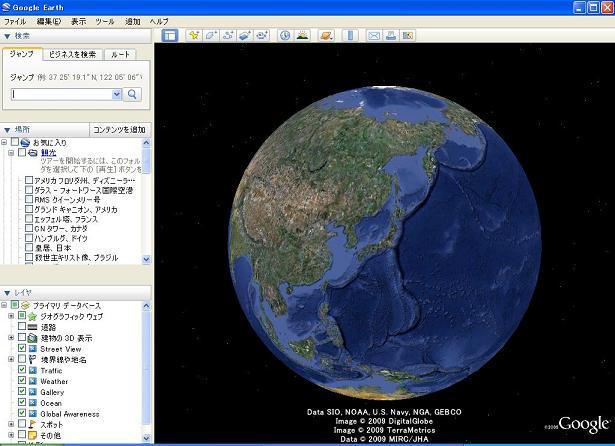Click the Add Path toolbar icon

point(228,36)
